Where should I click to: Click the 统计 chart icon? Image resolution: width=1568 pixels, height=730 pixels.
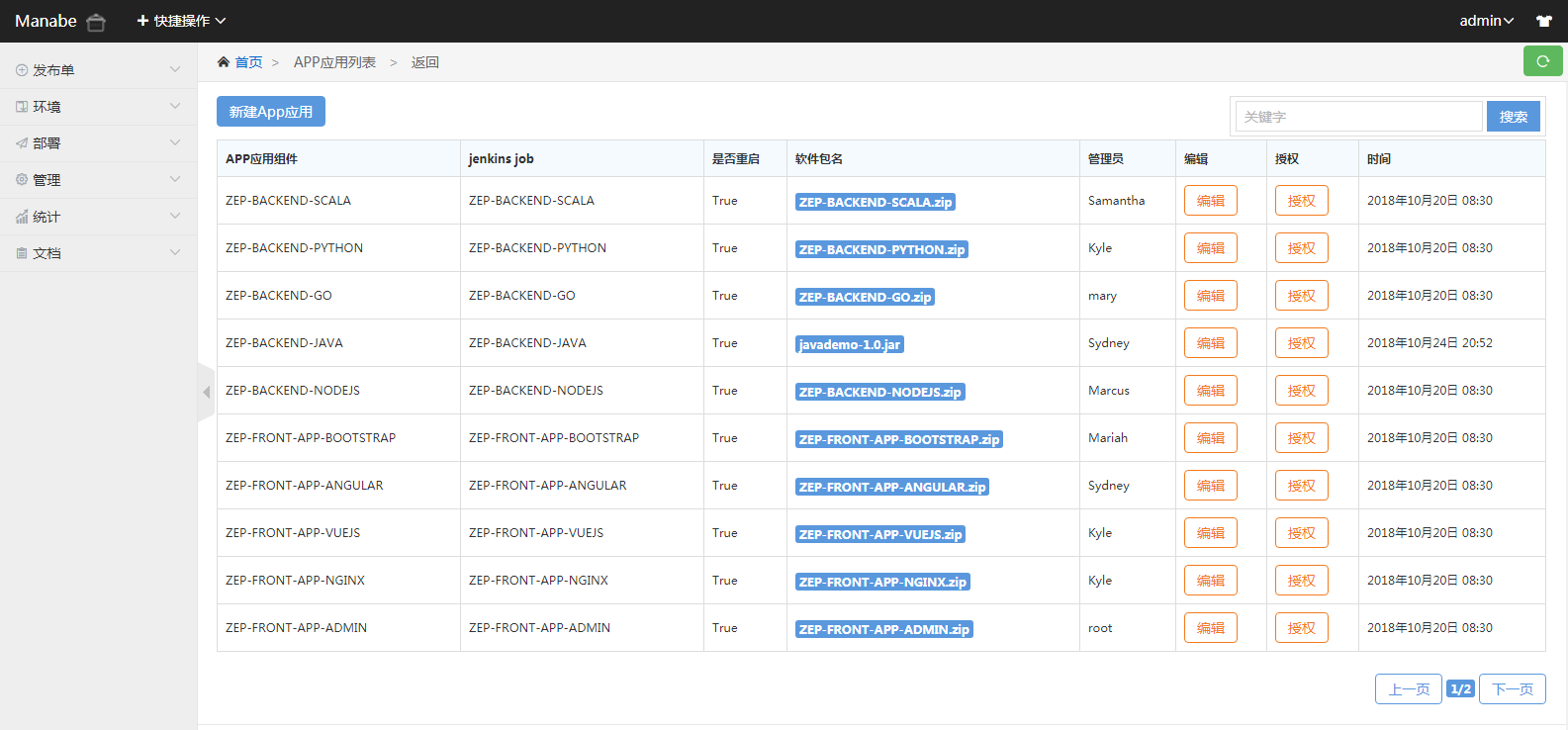click(22, 217)
